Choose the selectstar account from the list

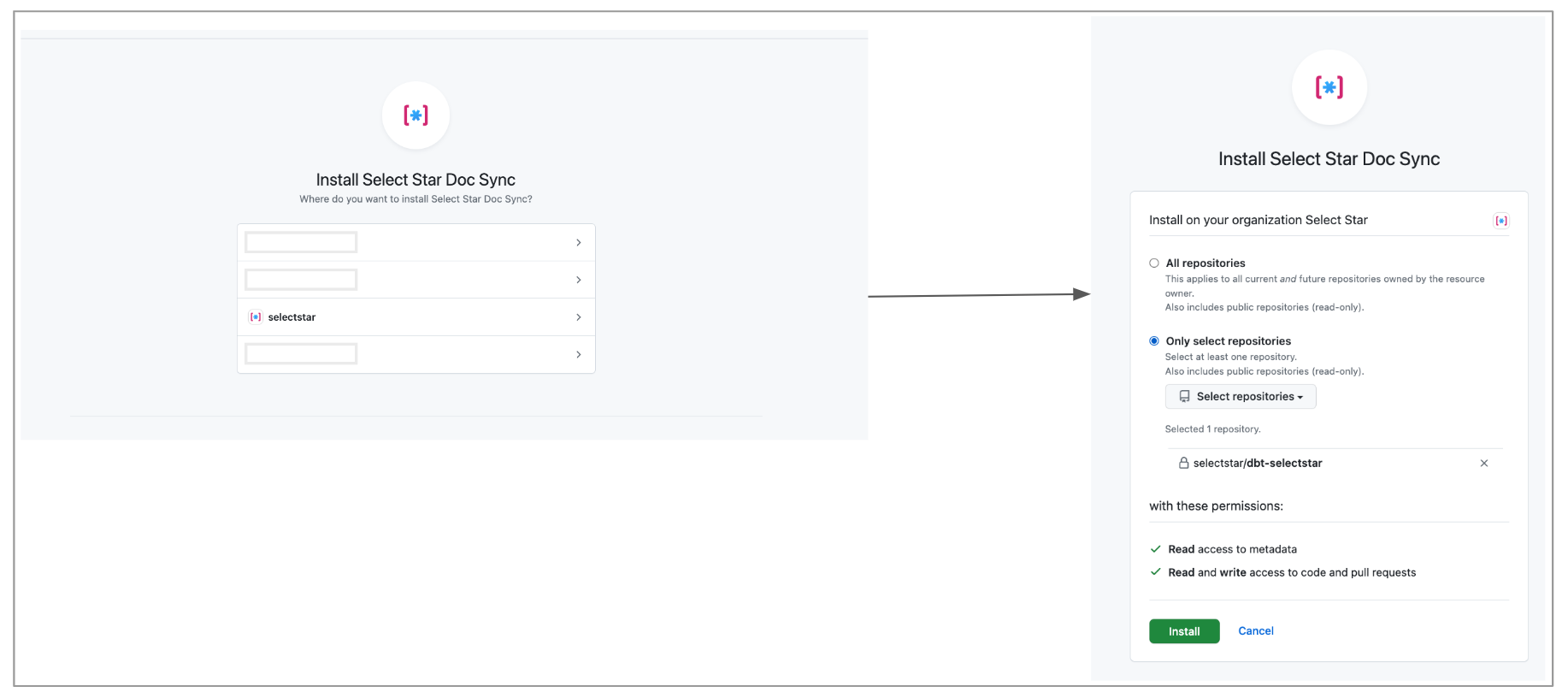point(292,317)
